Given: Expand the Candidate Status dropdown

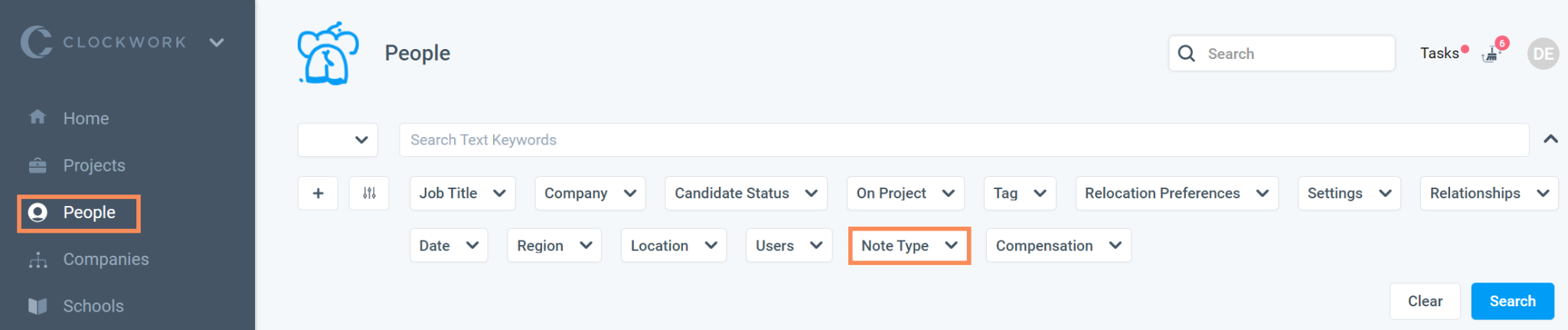Looking at the screenshot, I should pos(745,193).
